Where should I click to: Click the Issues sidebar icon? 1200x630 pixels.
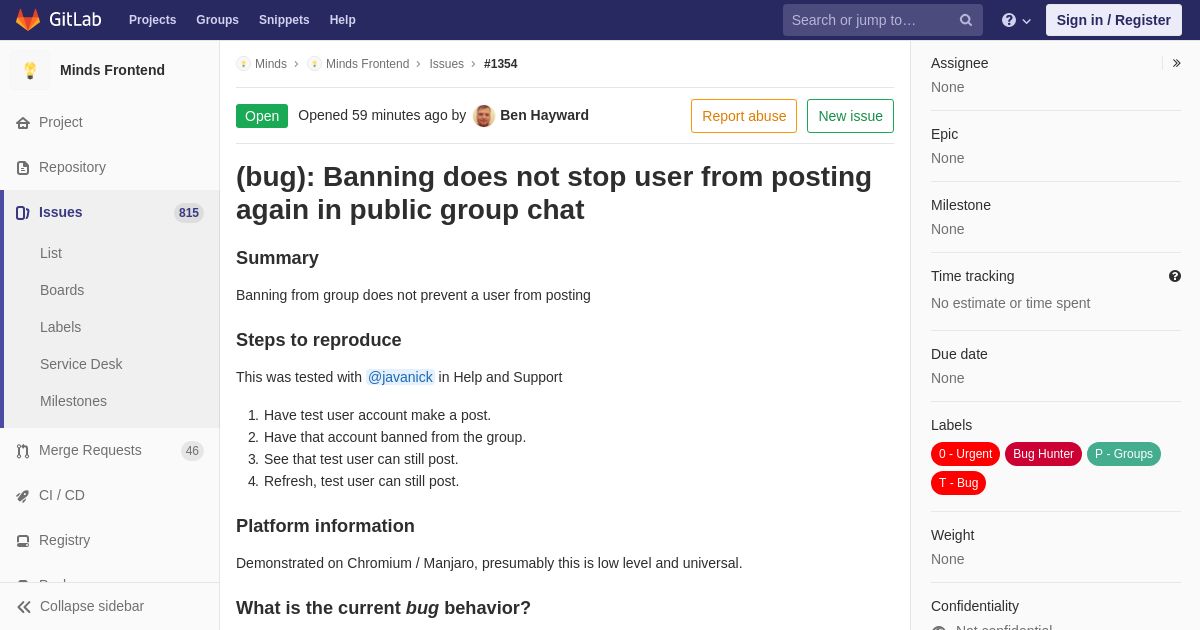pos(23,213)
